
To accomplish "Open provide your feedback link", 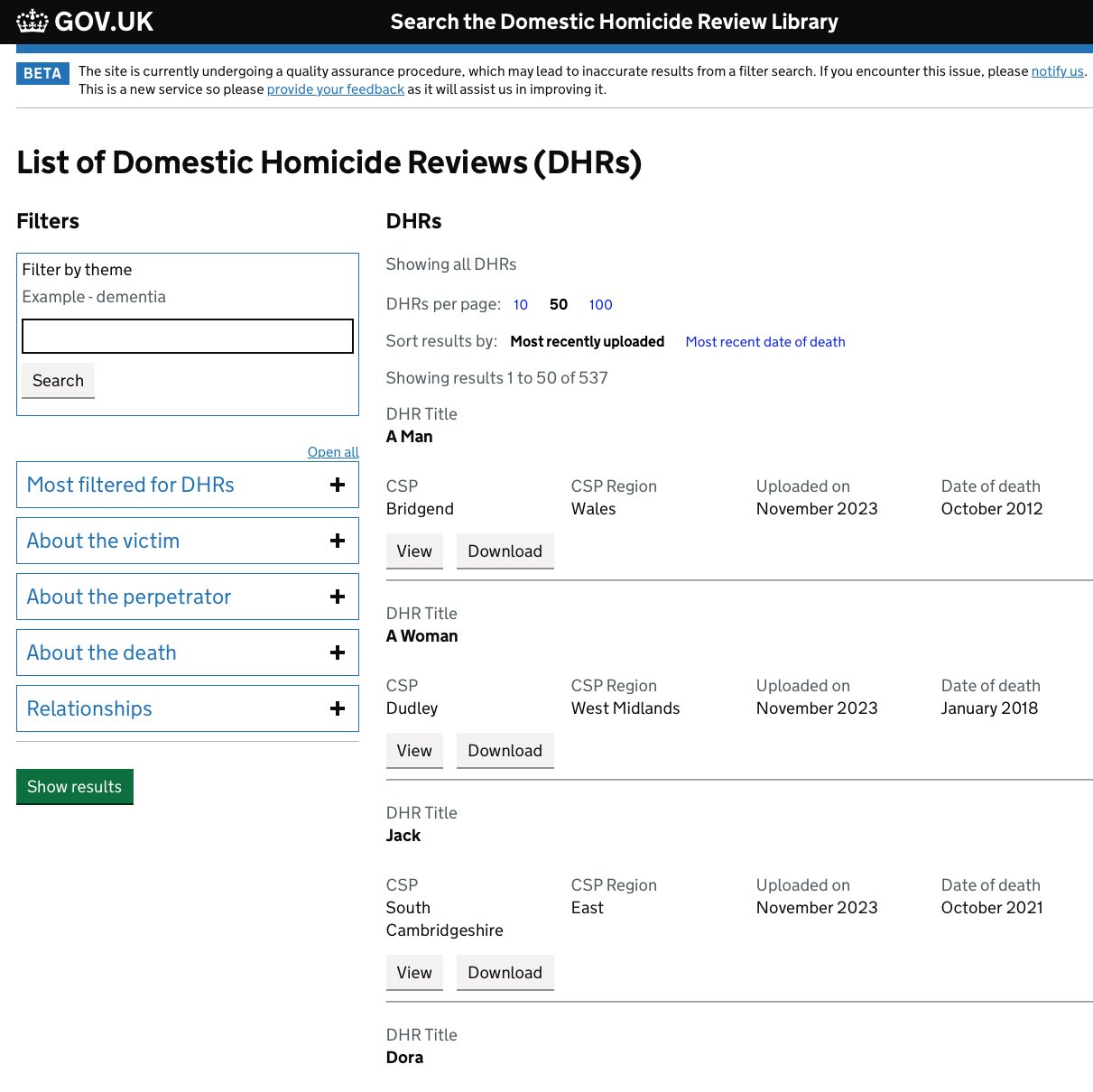I will [336, 89].
